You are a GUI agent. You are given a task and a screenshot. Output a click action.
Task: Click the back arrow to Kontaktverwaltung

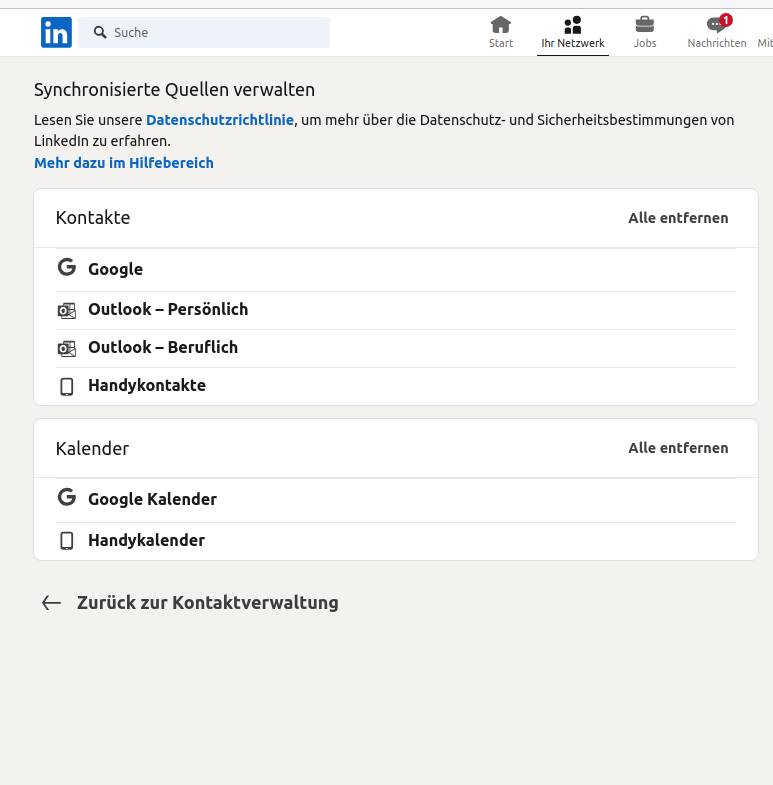[x=51, y=603]
